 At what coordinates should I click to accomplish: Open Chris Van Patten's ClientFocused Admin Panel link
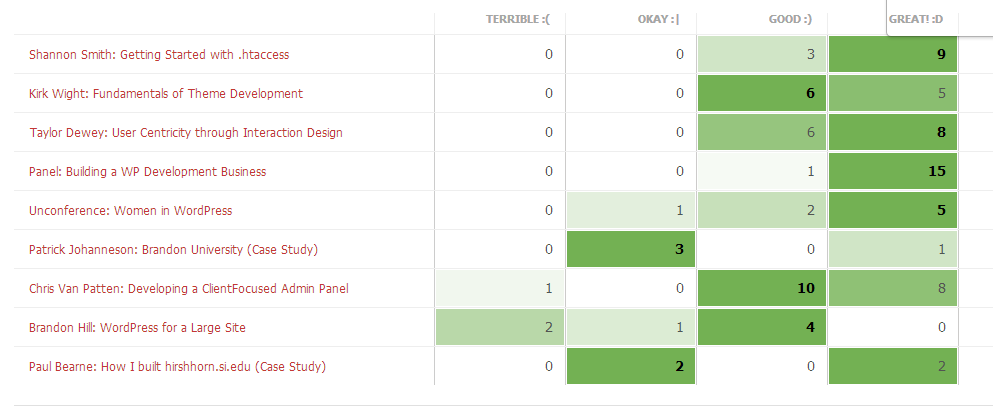tap(189, 289)
